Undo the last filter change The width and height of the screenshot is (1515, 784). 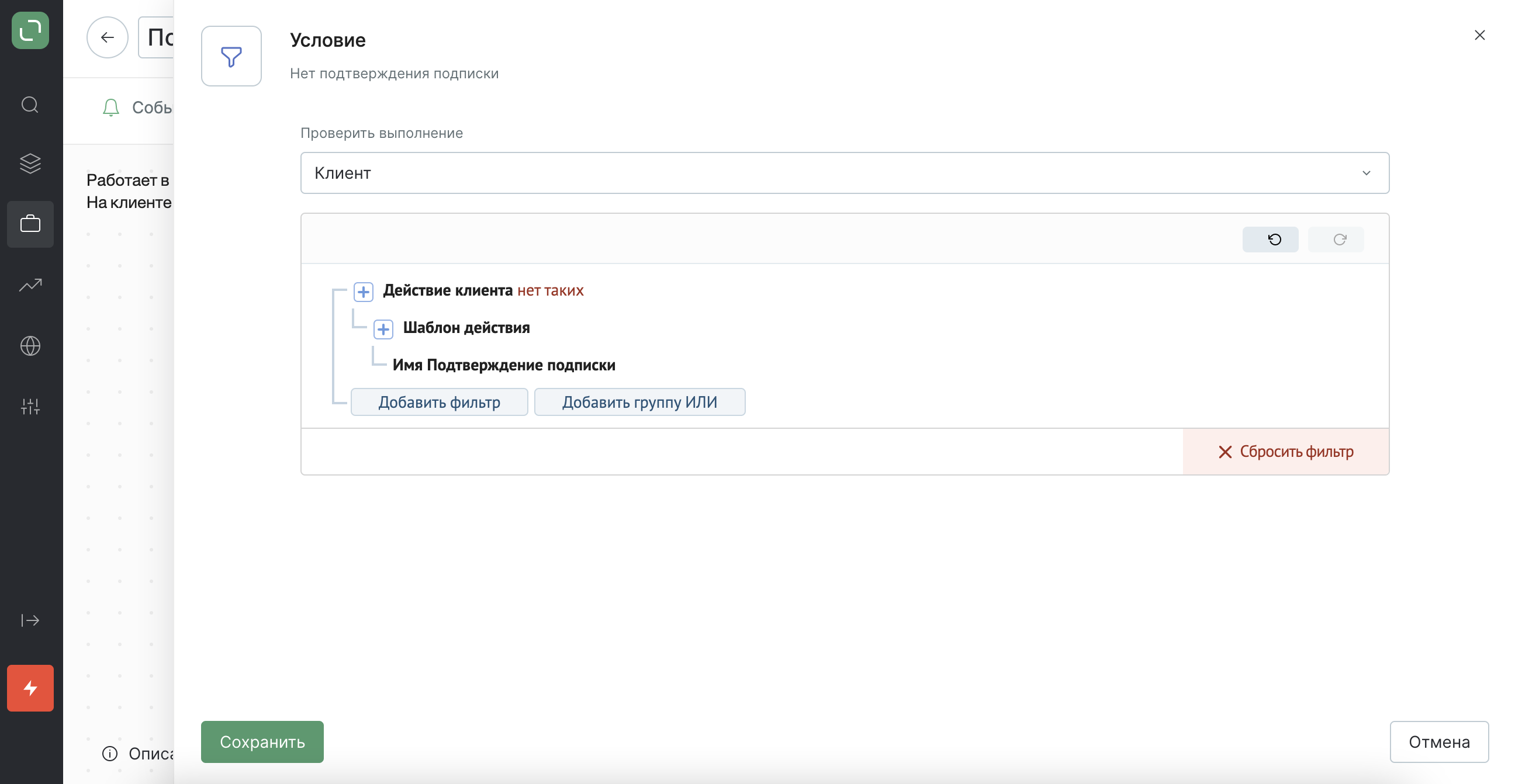point(1270,239)
